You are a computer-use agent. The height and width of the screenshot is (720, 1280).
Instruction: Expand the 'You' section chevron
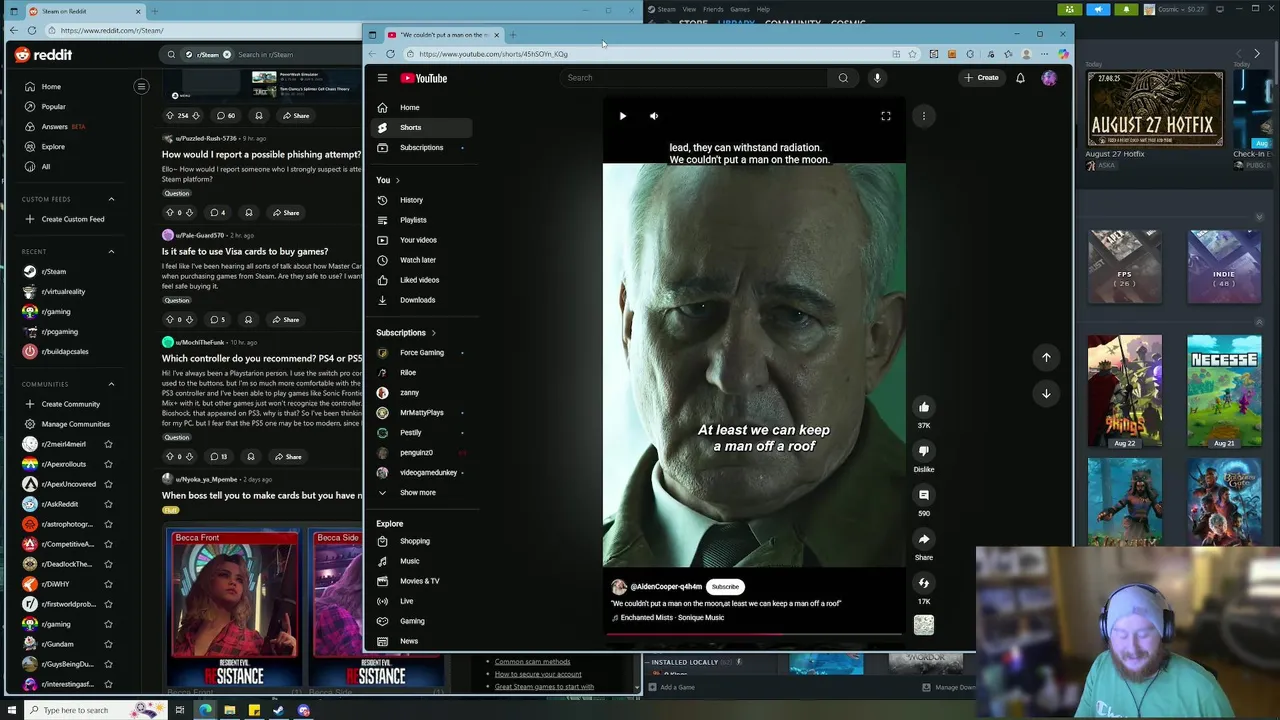click(x=397, y=180)
